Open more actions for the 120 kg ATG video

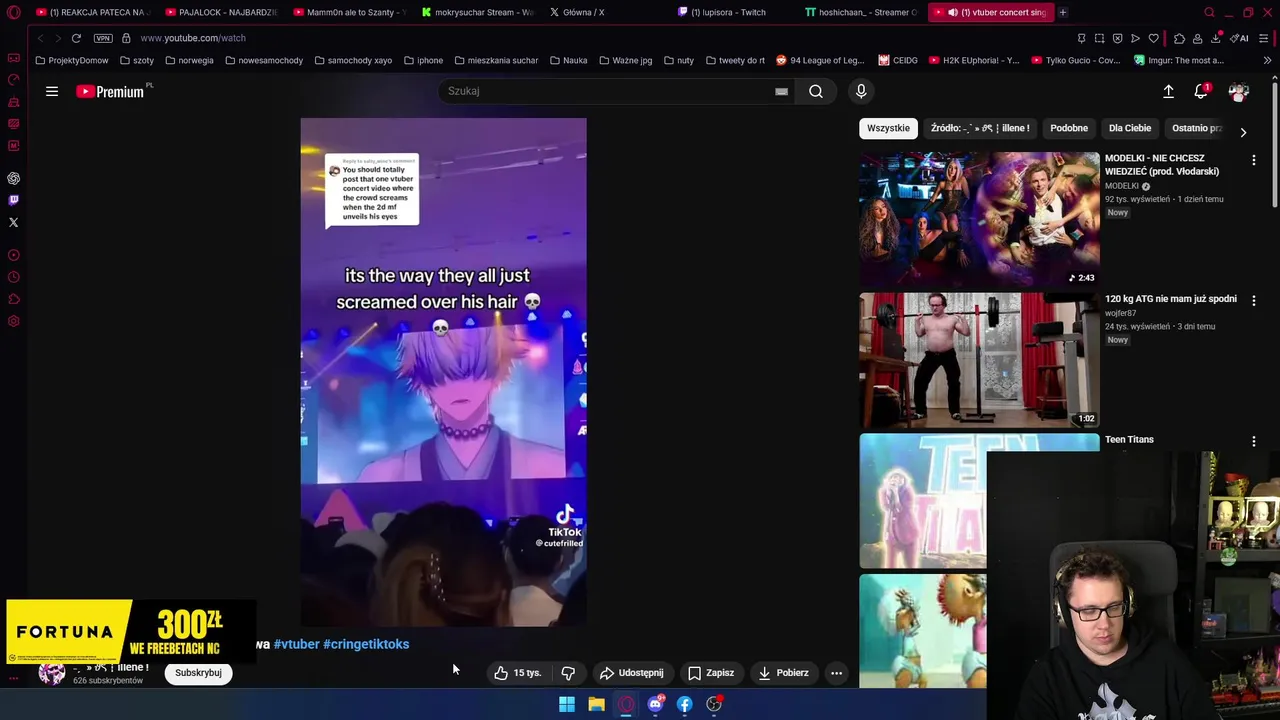(x=1254, y=300)
